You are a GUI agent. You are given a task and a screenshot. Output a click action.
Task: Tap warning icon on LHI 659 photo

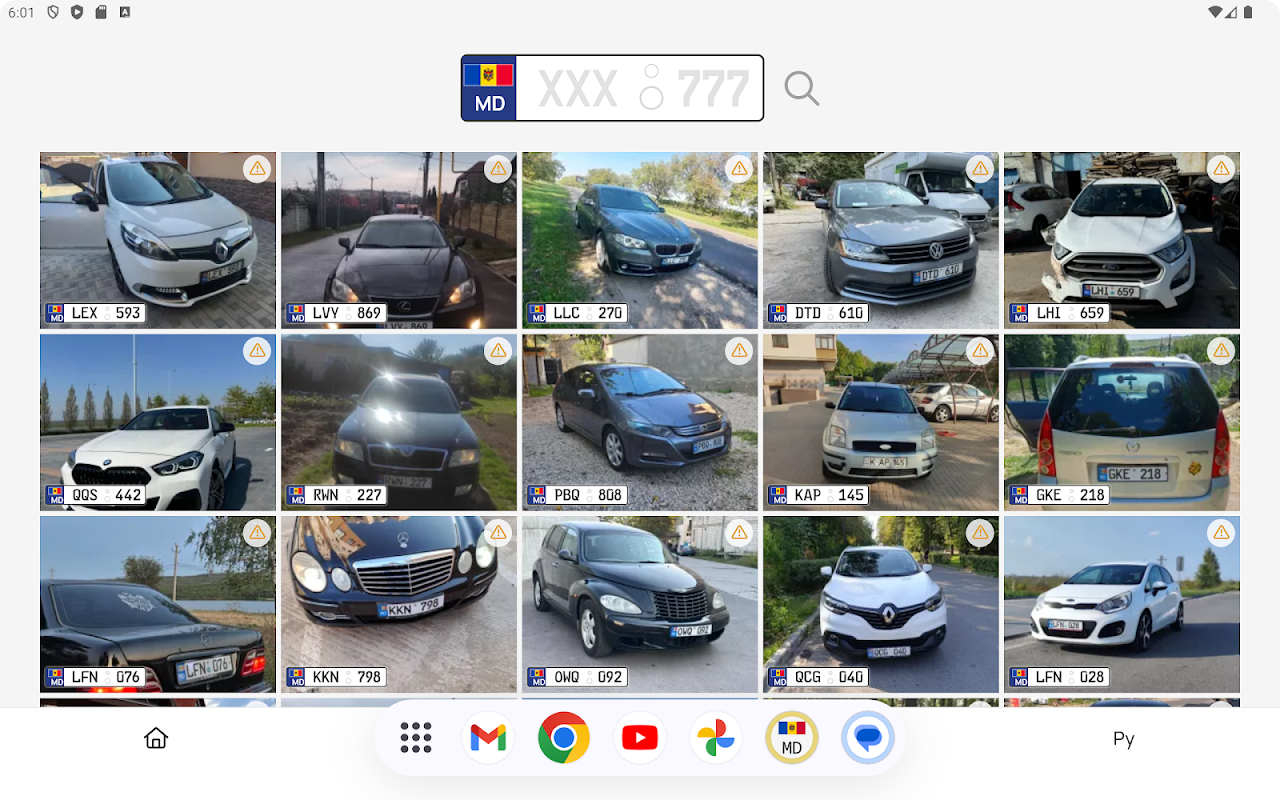pyautogui.click(x=1221, y=168)
